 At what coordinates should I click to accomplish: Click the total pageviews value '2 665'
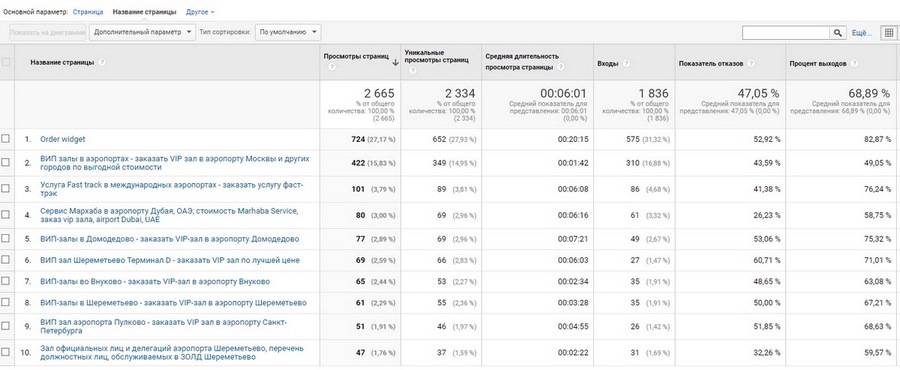coord(379,93)
